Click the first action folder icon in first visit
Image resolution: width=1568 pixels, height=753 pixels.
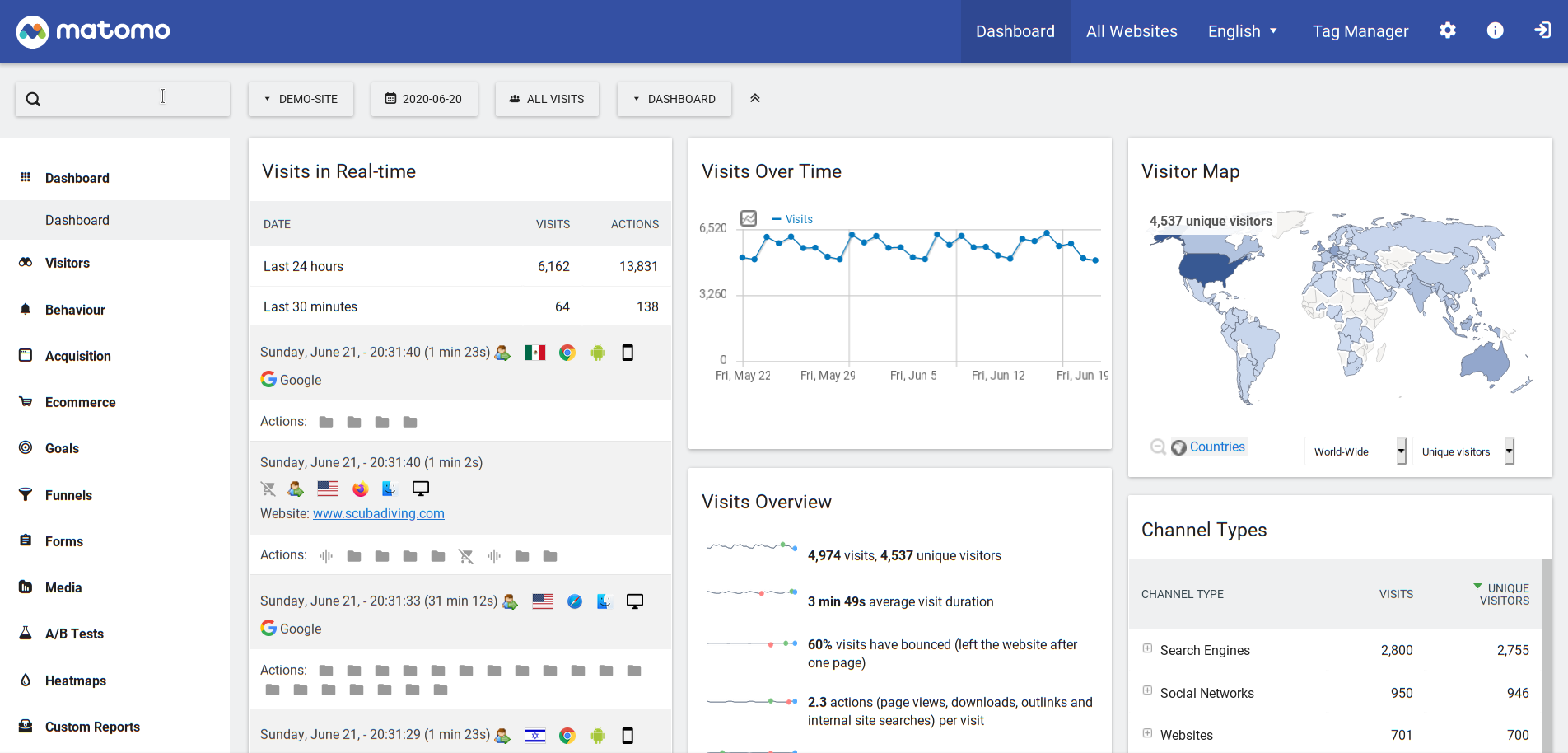(326, 422)
